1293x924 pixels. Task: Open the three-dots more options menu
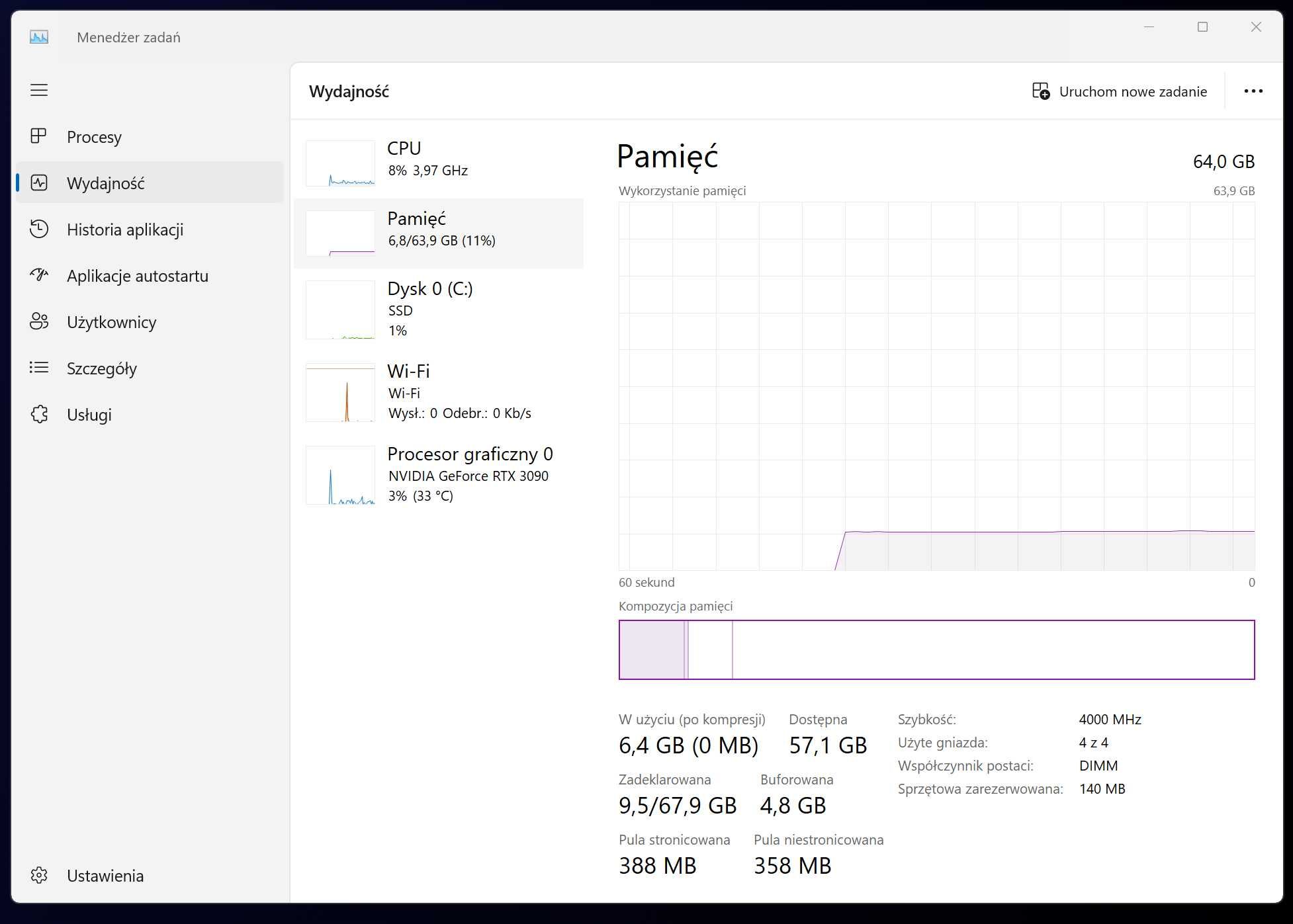1253,91
